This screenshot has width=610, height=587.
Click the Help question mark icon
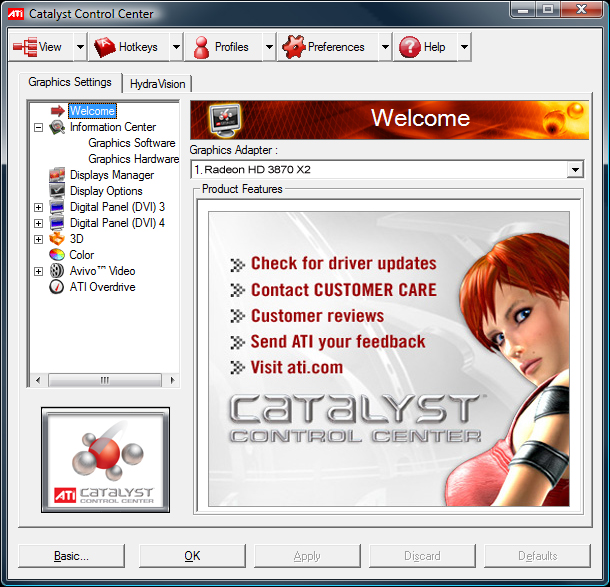(410, 47)
